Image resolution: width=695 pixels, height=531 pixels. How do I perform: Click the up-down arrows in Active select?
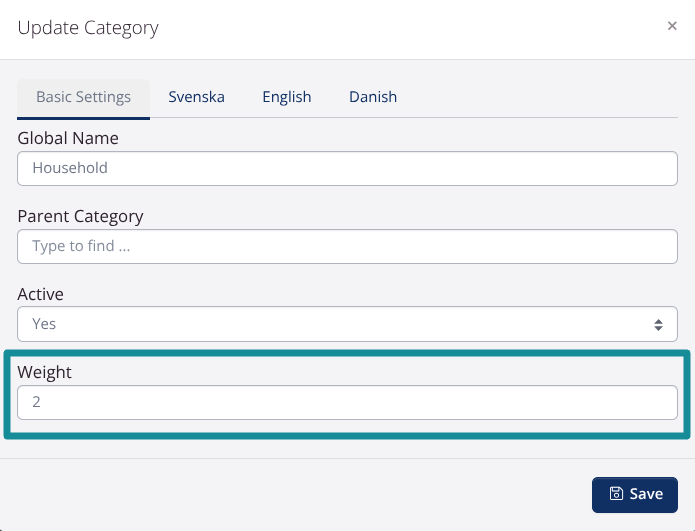point(658,324)
